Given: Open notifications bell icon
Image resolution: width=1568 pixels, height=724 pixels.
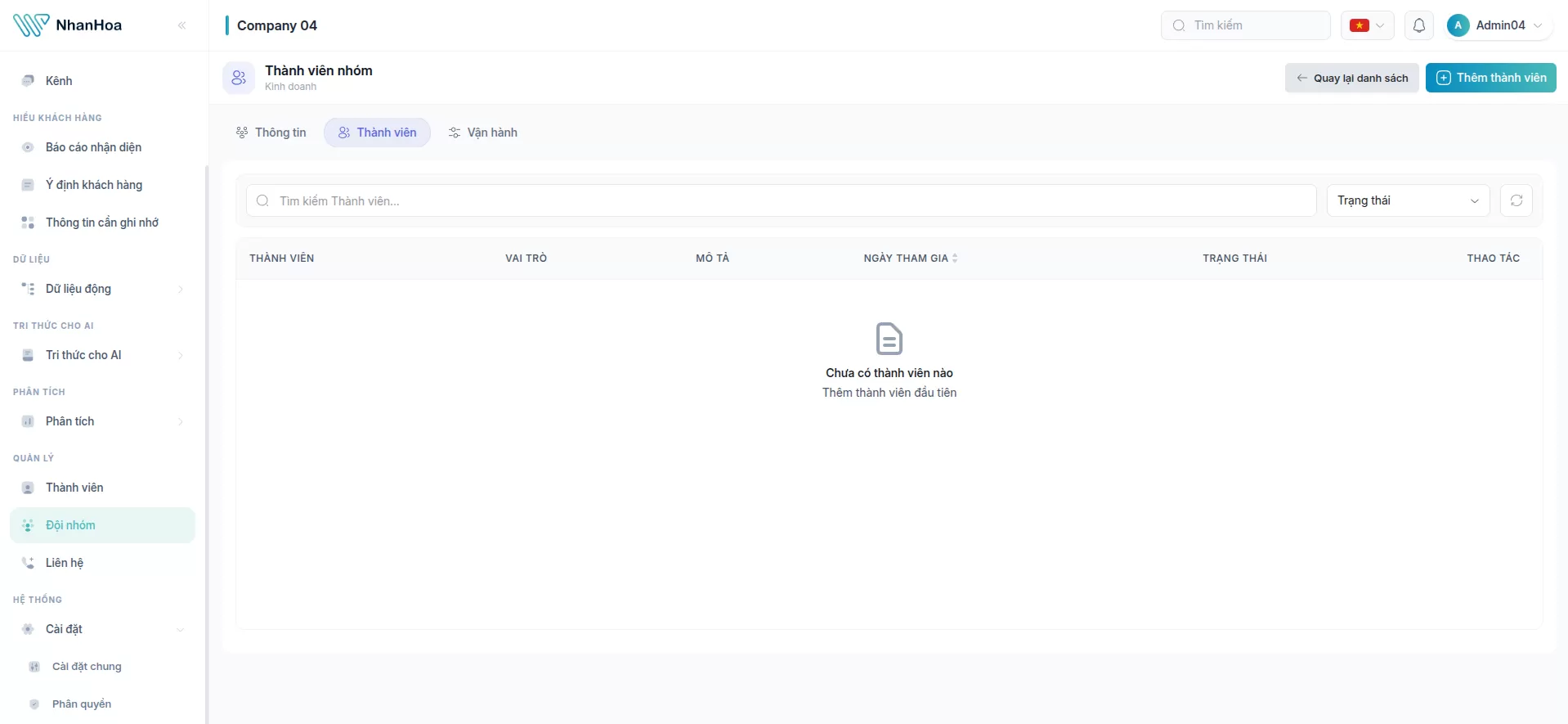Looking at the screenshot, I should 1419,25.
